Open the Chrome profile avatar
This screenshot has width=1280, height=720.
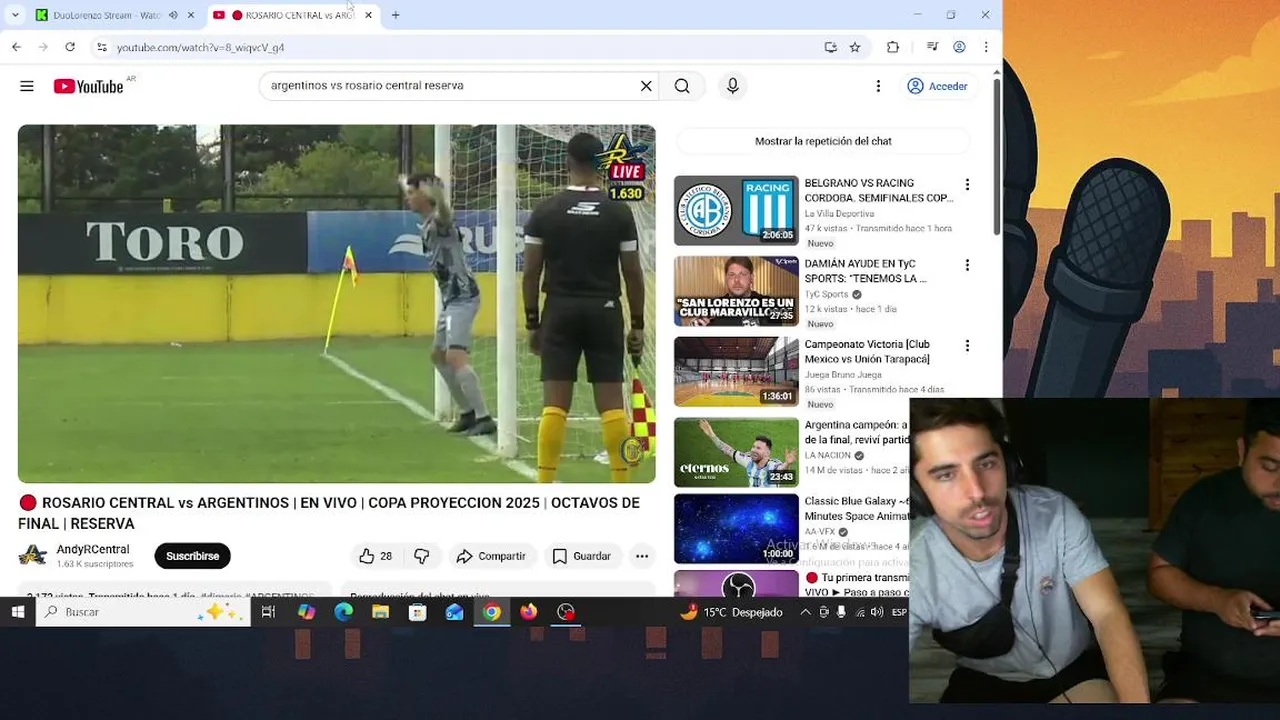959,47
